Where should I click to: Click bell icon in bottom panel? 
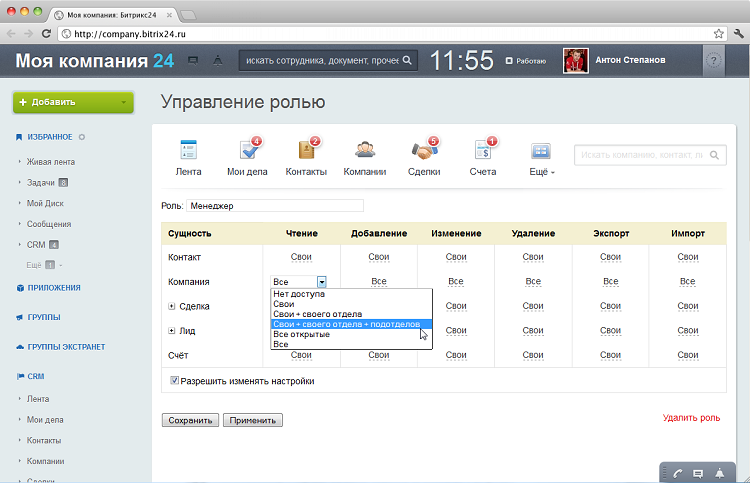(x=719, y=473)
